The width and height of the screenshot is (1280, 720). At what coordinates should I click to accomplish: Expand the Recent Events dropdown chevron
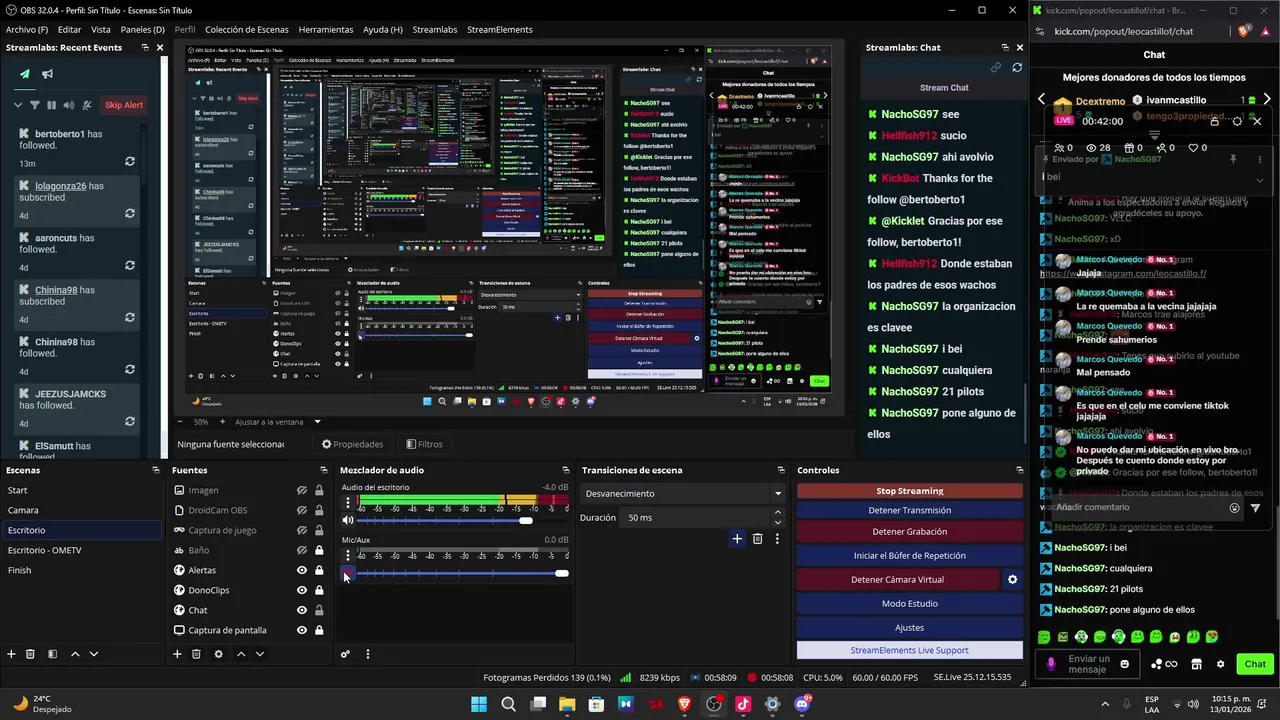point(17,105)
